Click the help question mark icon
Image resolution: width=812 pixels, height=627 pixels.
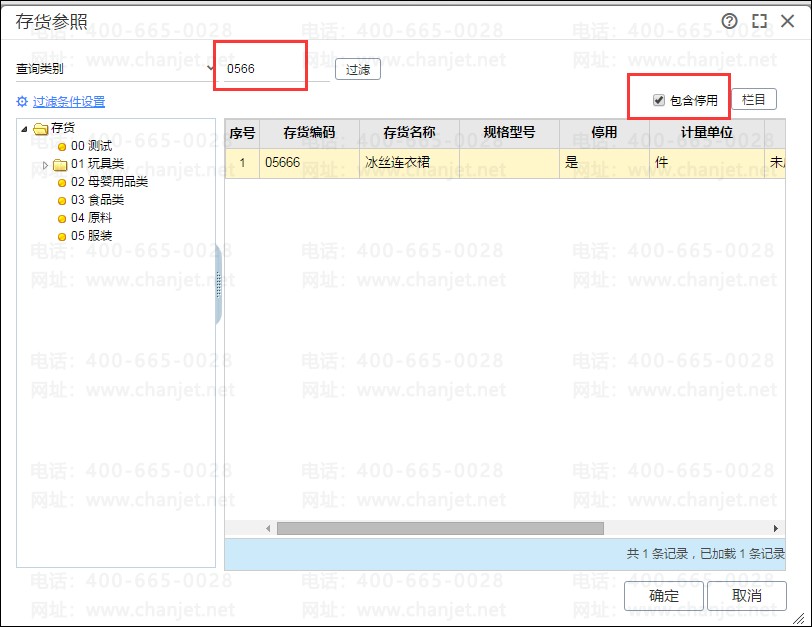(729, 20)
